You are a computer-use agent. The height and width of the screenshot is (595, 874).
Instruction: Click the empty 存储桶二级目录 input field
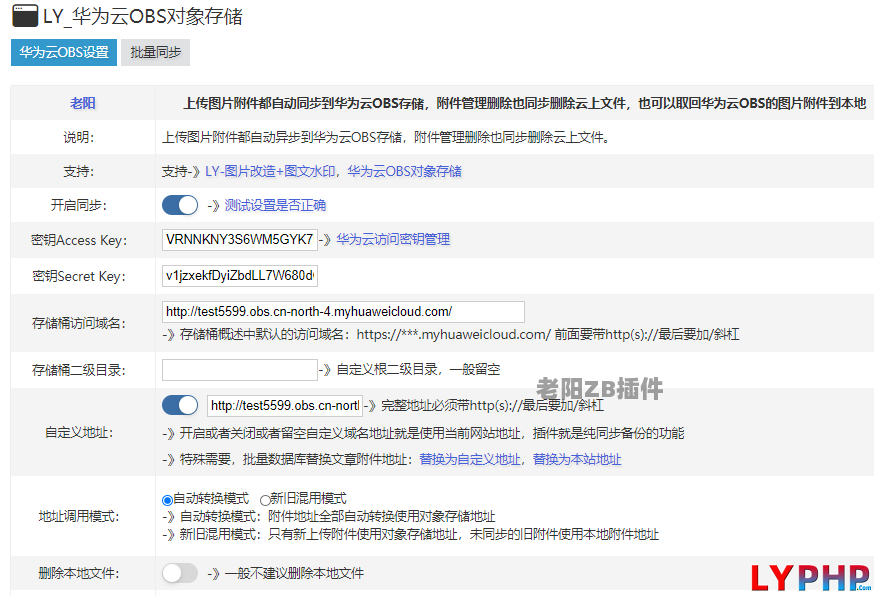click(240, 370)
